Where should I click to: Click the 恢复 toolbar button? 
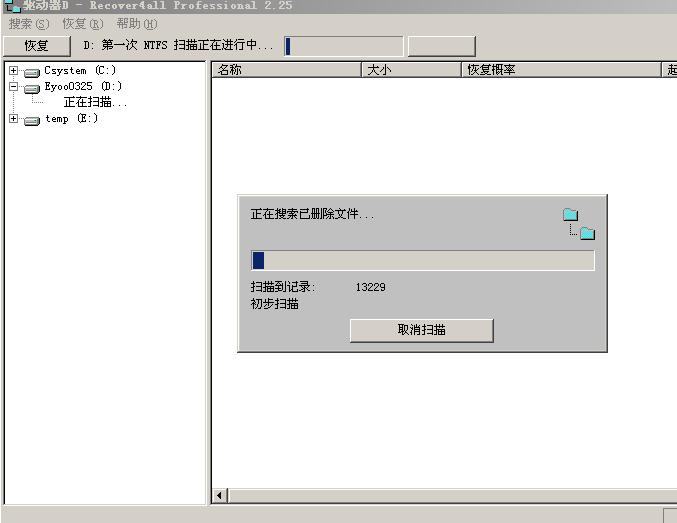(36, 46)
